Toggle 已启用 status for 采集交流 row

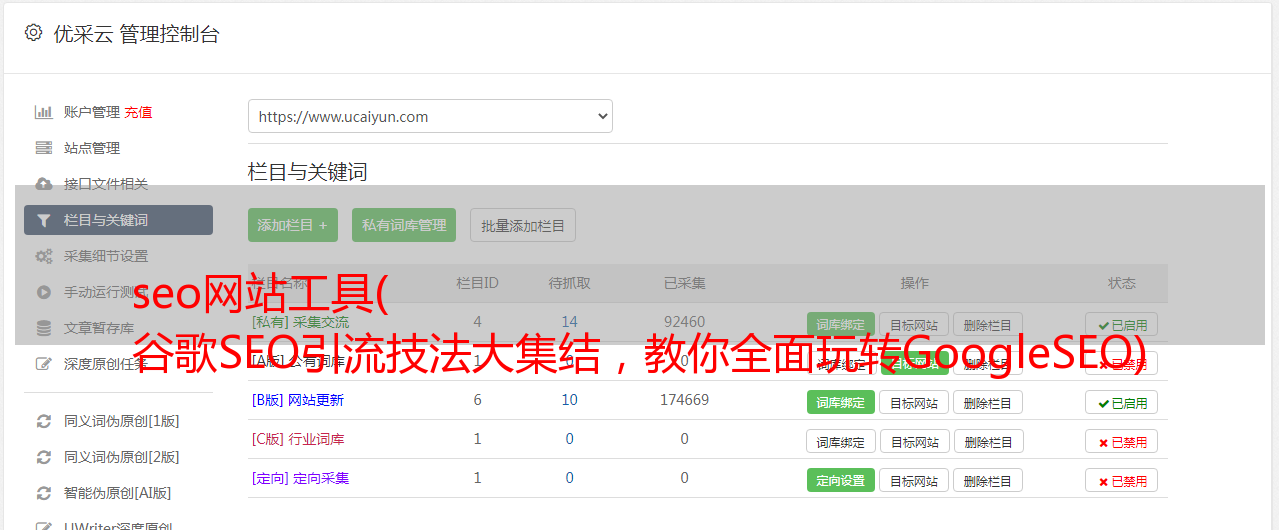click(x=1122, y=324)
